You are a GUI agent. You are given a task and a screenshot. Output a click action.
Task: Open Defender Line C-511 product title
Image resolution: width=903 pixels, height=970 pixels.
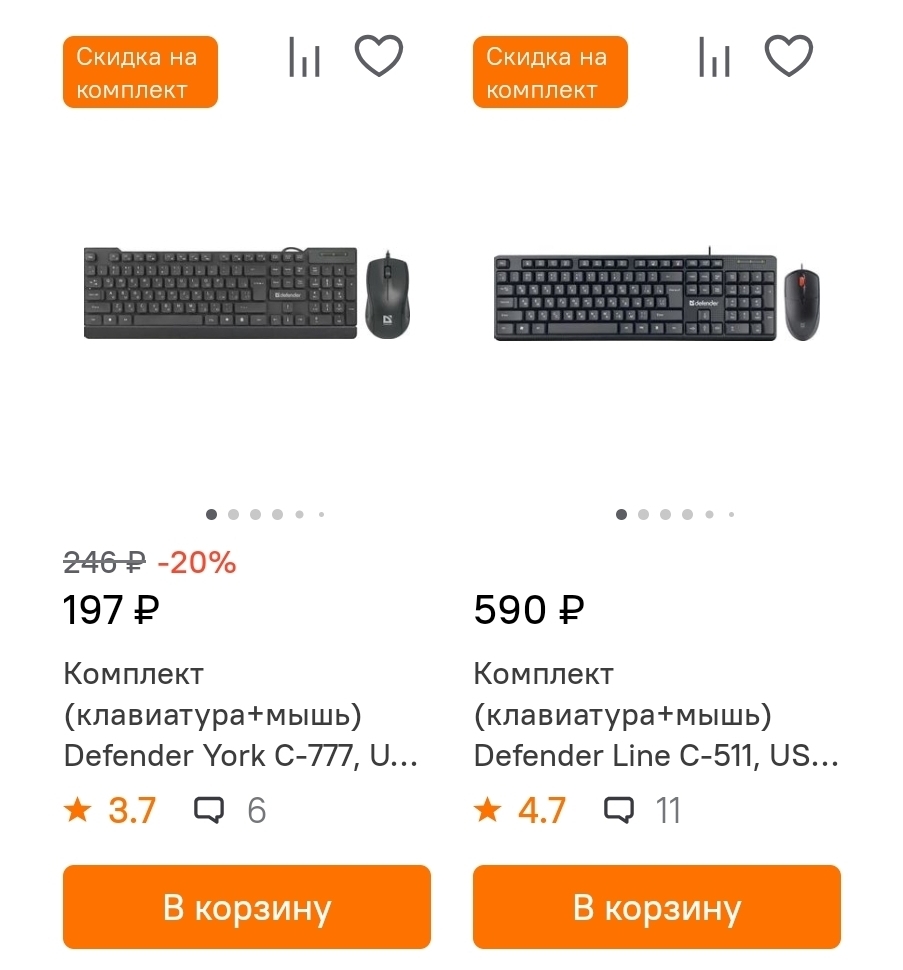click(655, 715)
